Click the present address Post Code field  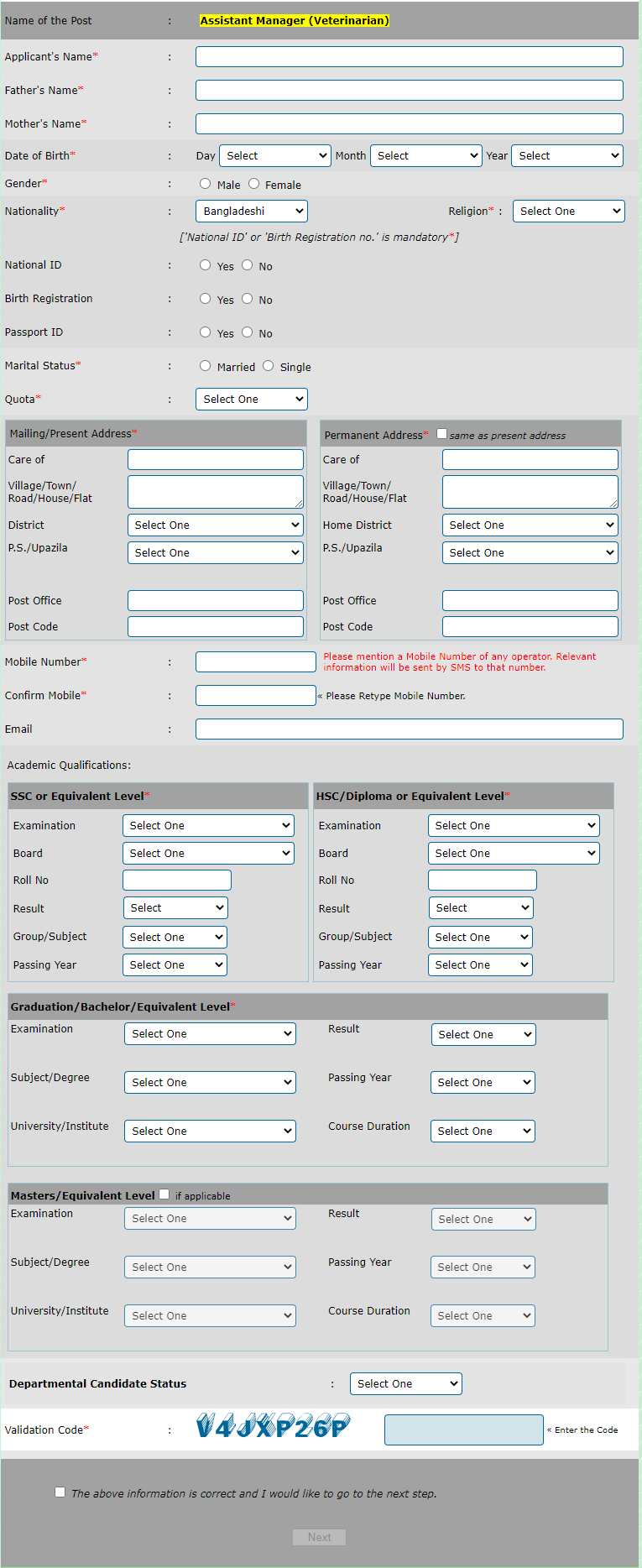[x=216, y=627]
